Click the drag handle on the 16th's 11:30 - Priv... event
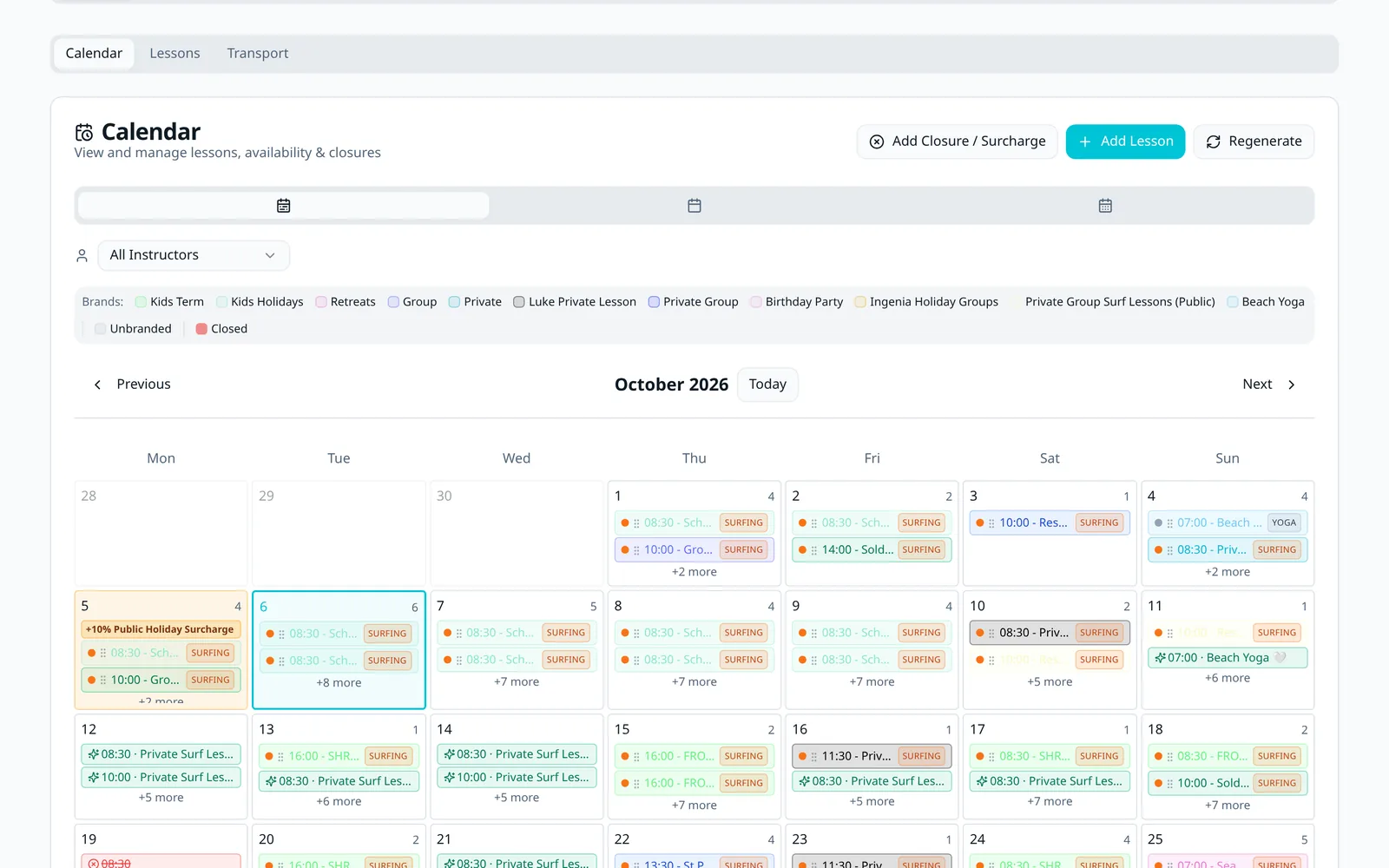This screenshot has width=1389, height=868. [813, 757]
